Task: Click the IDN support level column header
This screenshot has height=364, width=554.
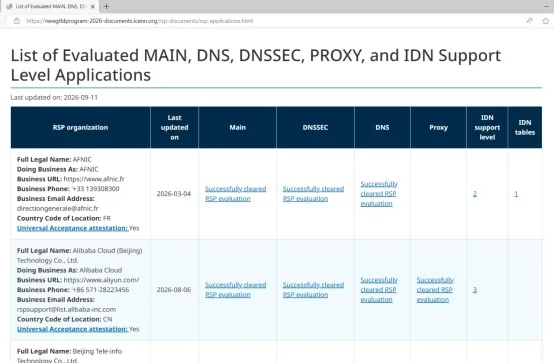Action: 487,128
